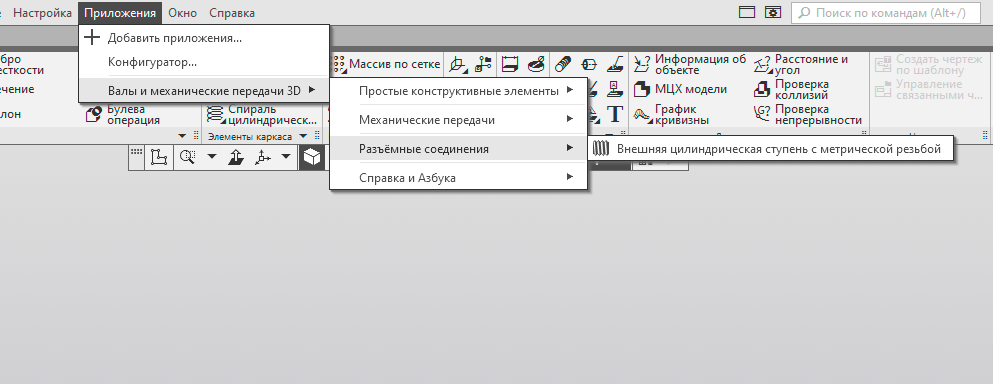Click the leader line with surface icon
Viewport: 993px width, 384px height.
click(x=615, y=64)
